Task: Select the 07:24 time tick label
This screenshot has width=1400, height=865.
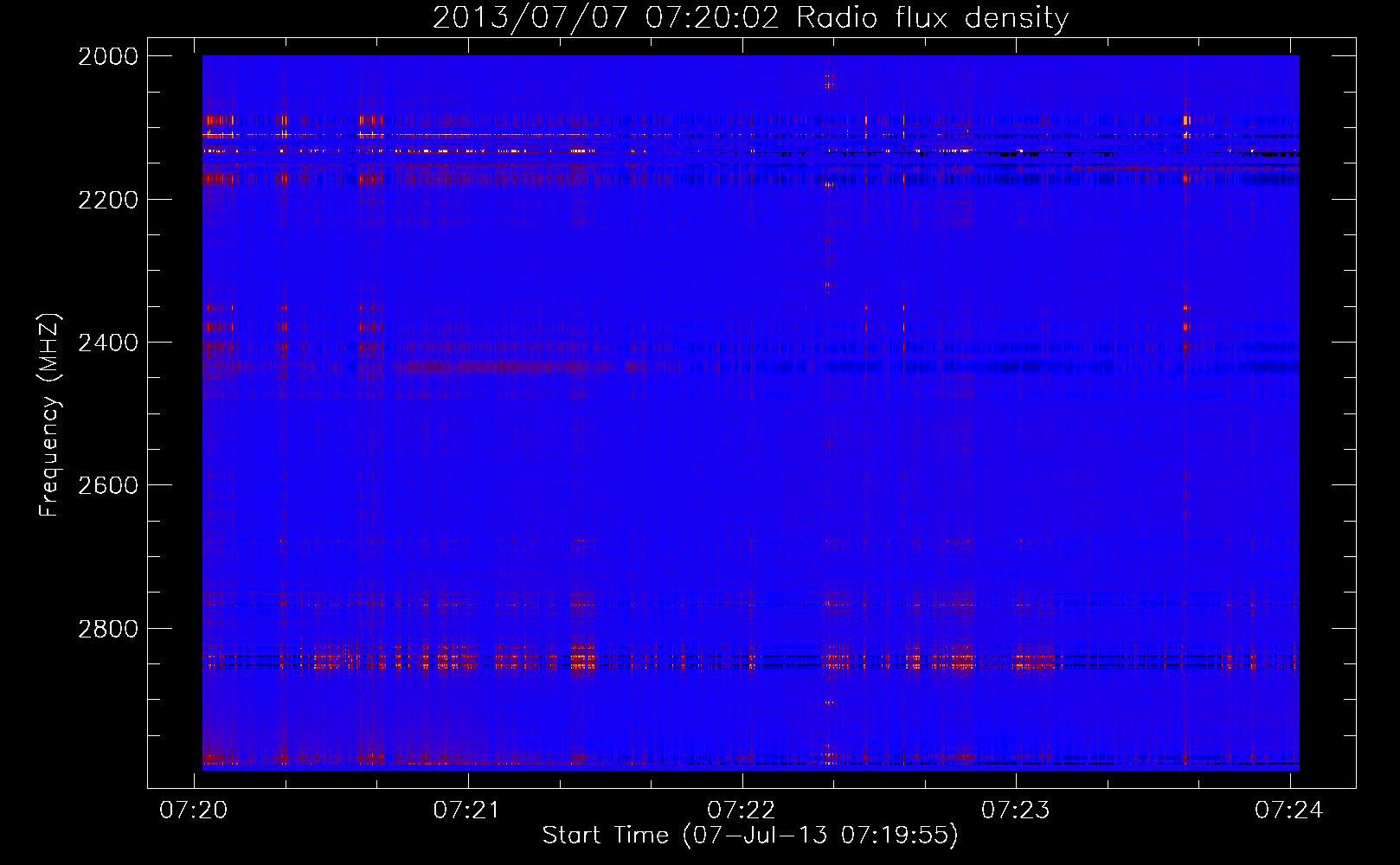Action: tap(1289, 810)
